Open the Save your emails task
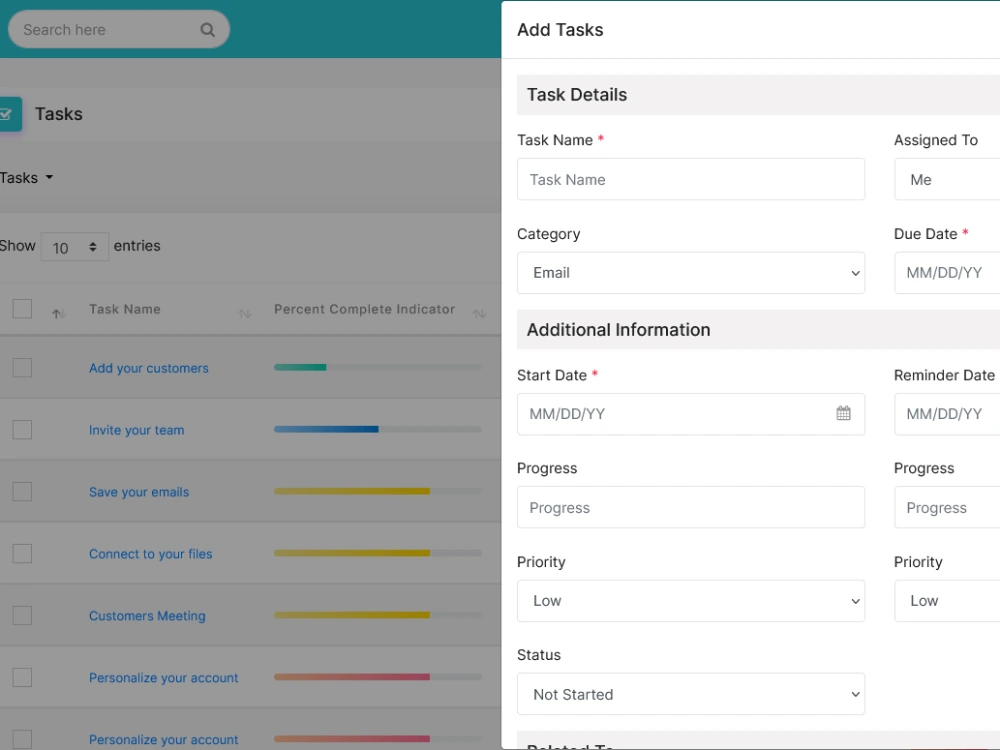 pos(139,492)
